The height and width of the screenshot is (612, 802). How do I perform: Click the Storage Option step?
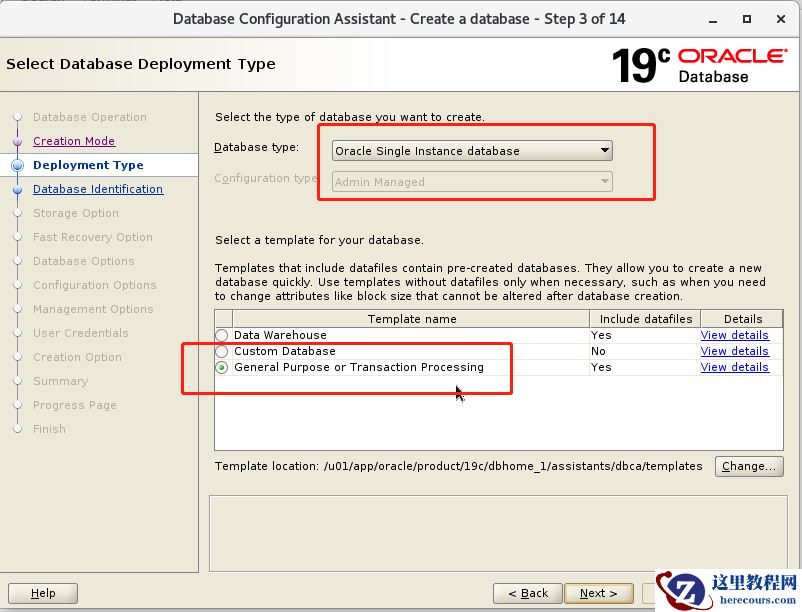[x=76, y=213]
